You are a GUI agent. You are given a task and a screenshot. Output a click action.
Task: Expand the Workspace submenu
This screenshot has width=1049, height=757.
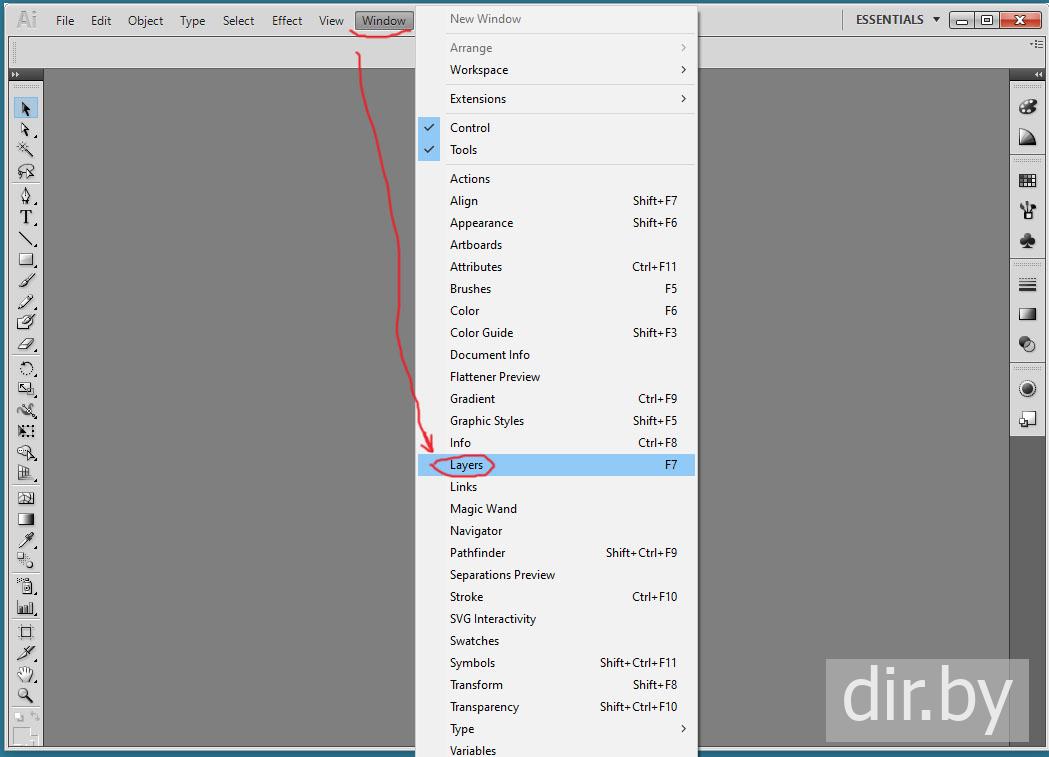557,70
